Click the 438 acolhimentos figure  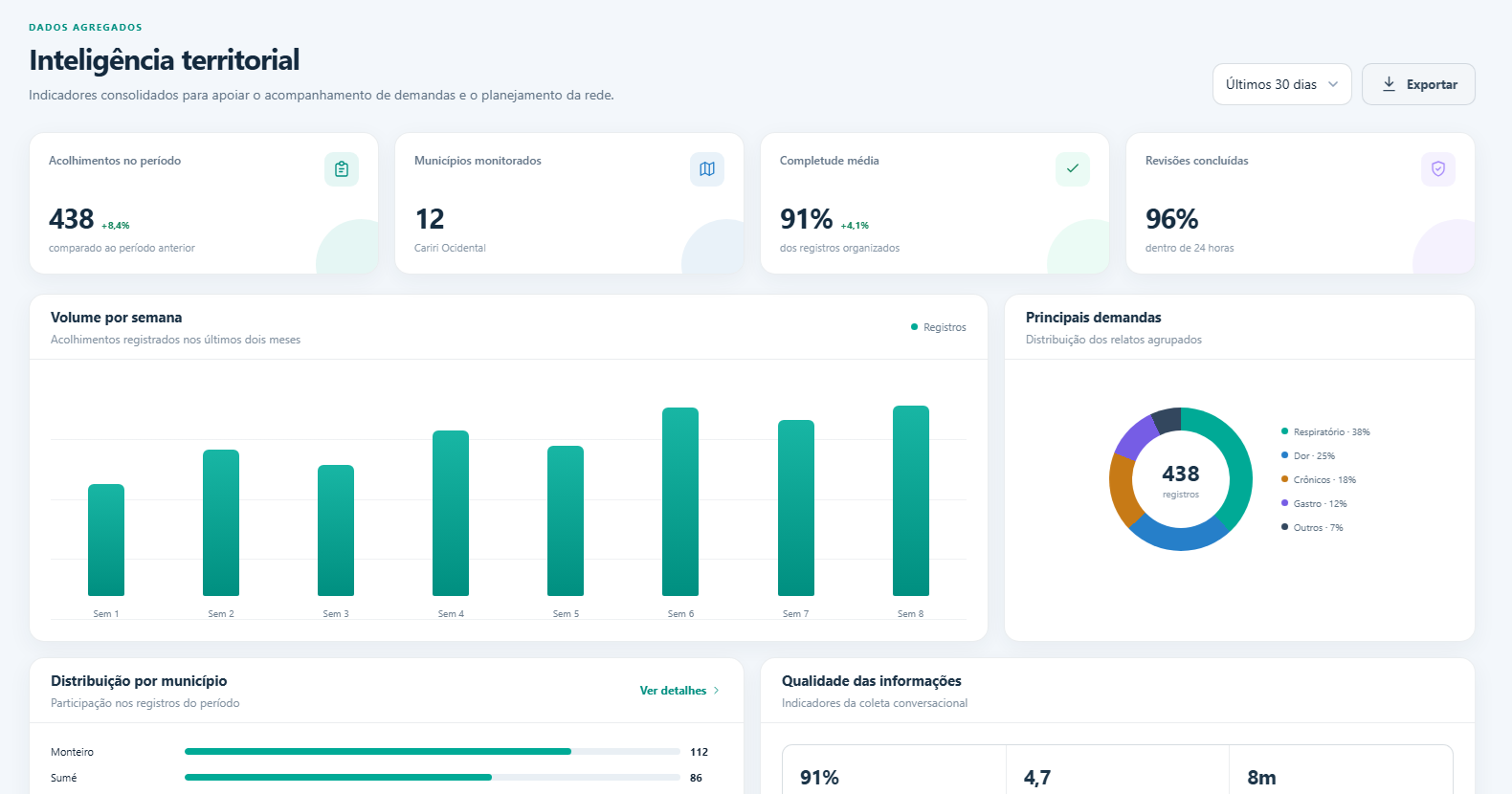coord(72,219)
